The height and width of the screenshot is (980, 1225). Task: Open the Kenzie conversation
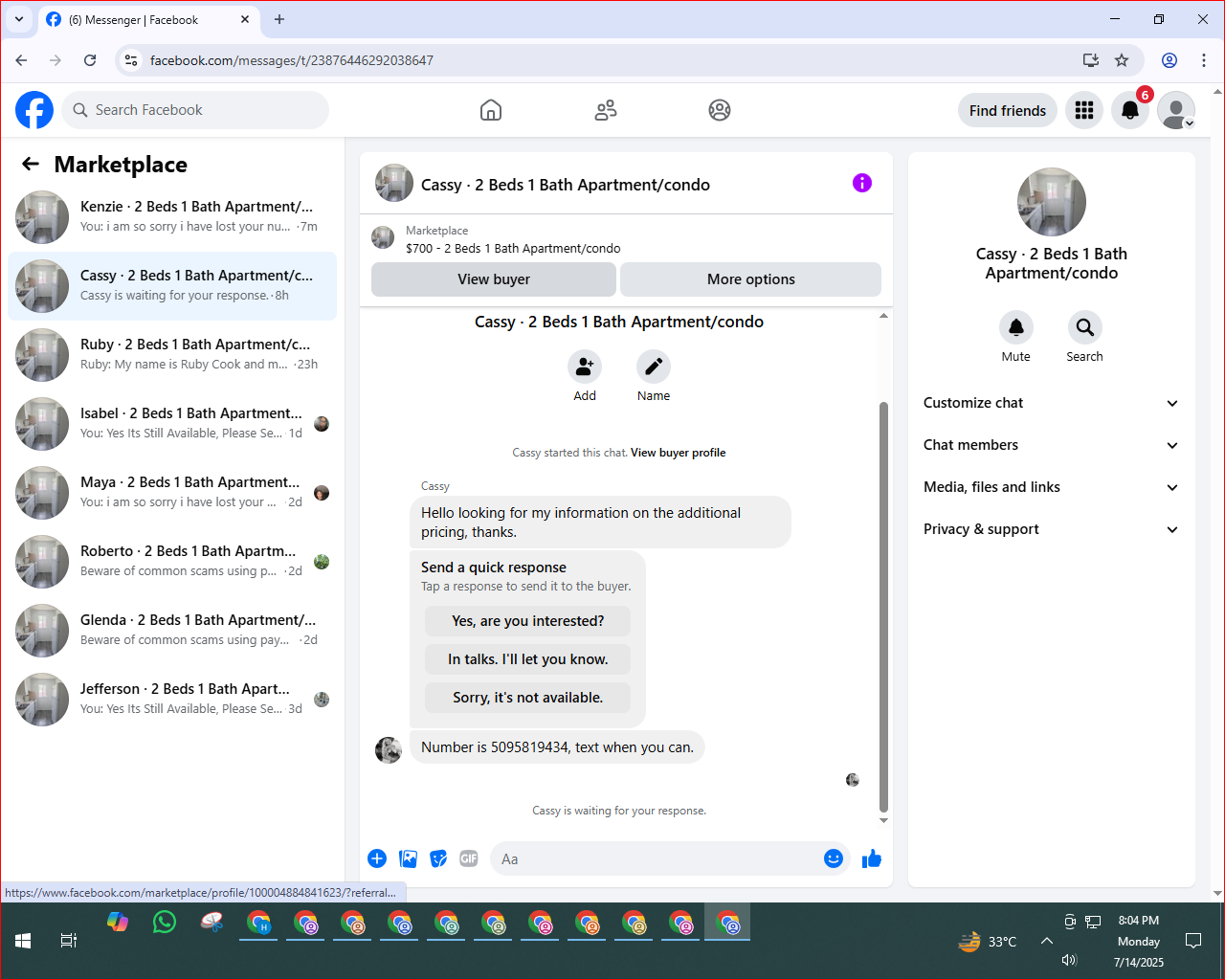pos(172,217)
